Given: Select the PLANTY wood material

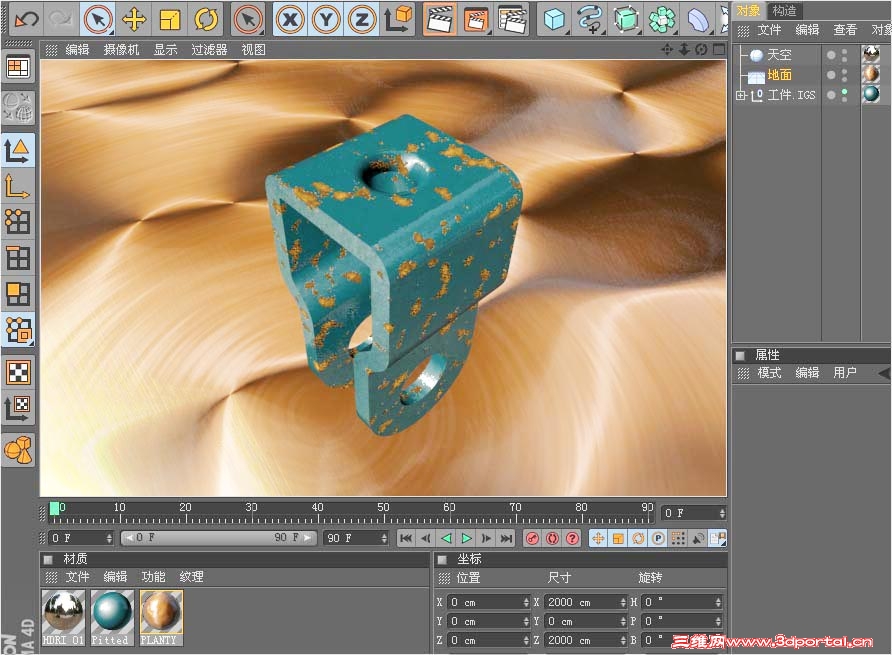Looking at the screenshot, I should tap(161, 618).
